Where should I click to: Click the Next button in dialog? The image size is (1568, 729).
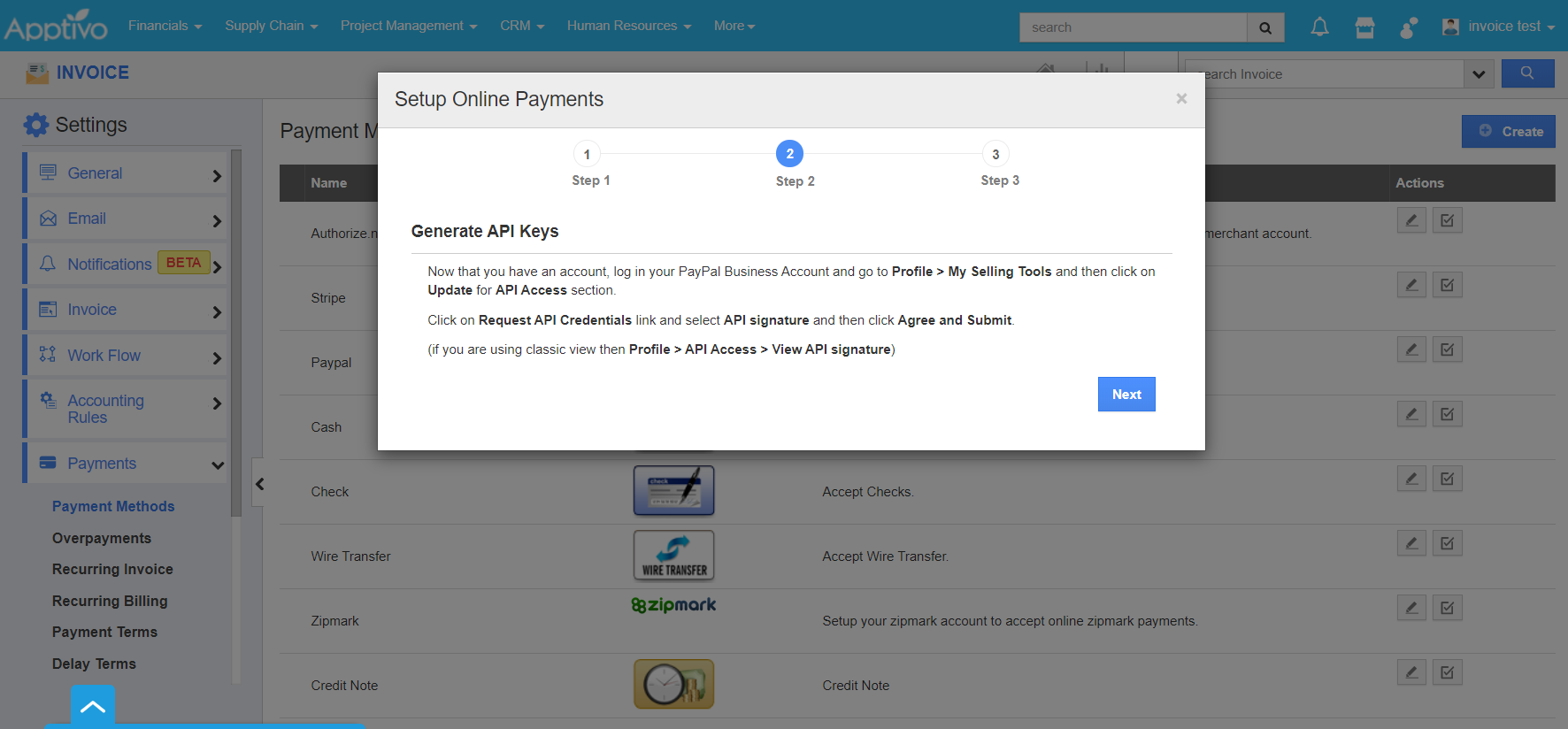1126,395
